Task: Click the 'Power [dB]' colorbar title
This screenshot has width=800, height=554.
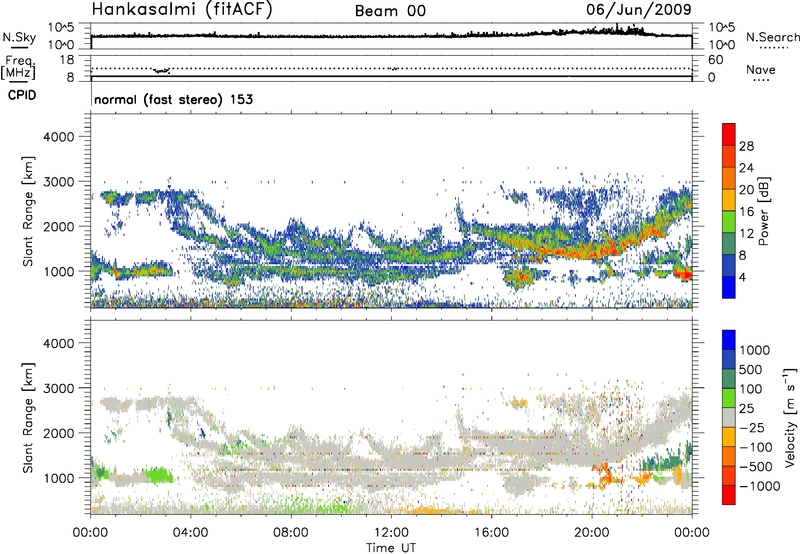Action: pos(764,211)
